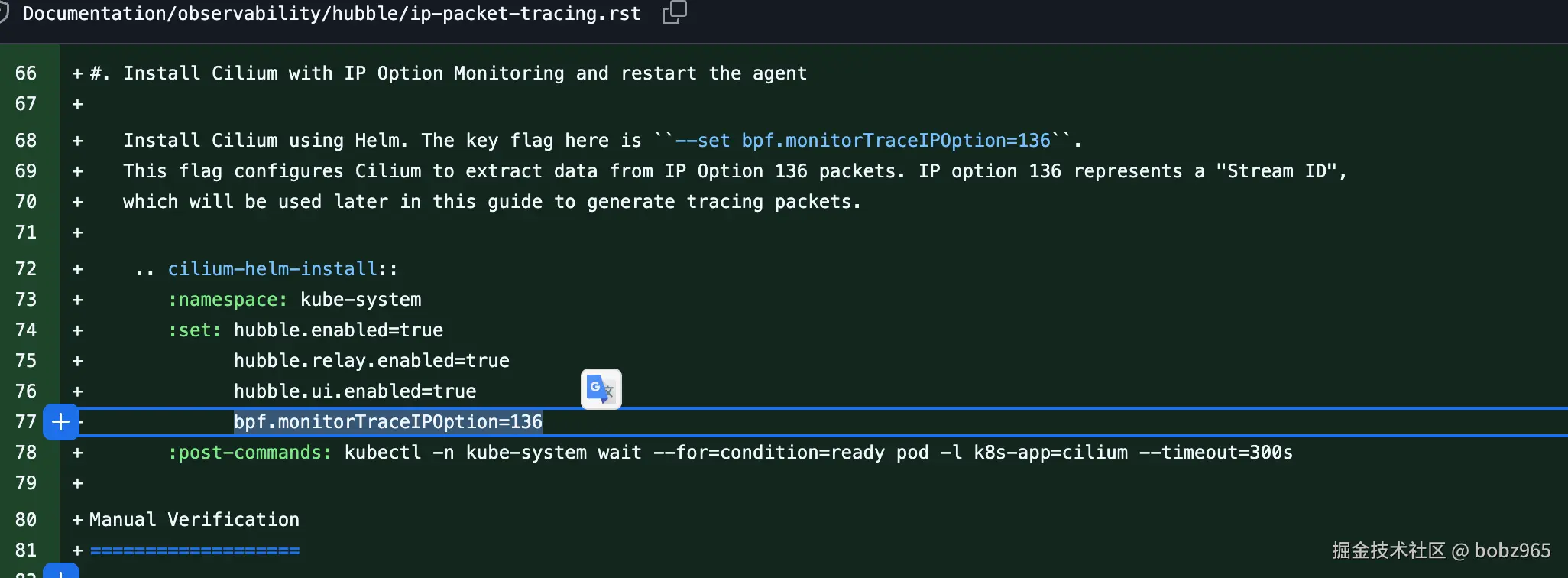Click line number 74 in the gutter
Viewport: 1568px width, 578px height.
pyautogui.click(x=26, y=330)
